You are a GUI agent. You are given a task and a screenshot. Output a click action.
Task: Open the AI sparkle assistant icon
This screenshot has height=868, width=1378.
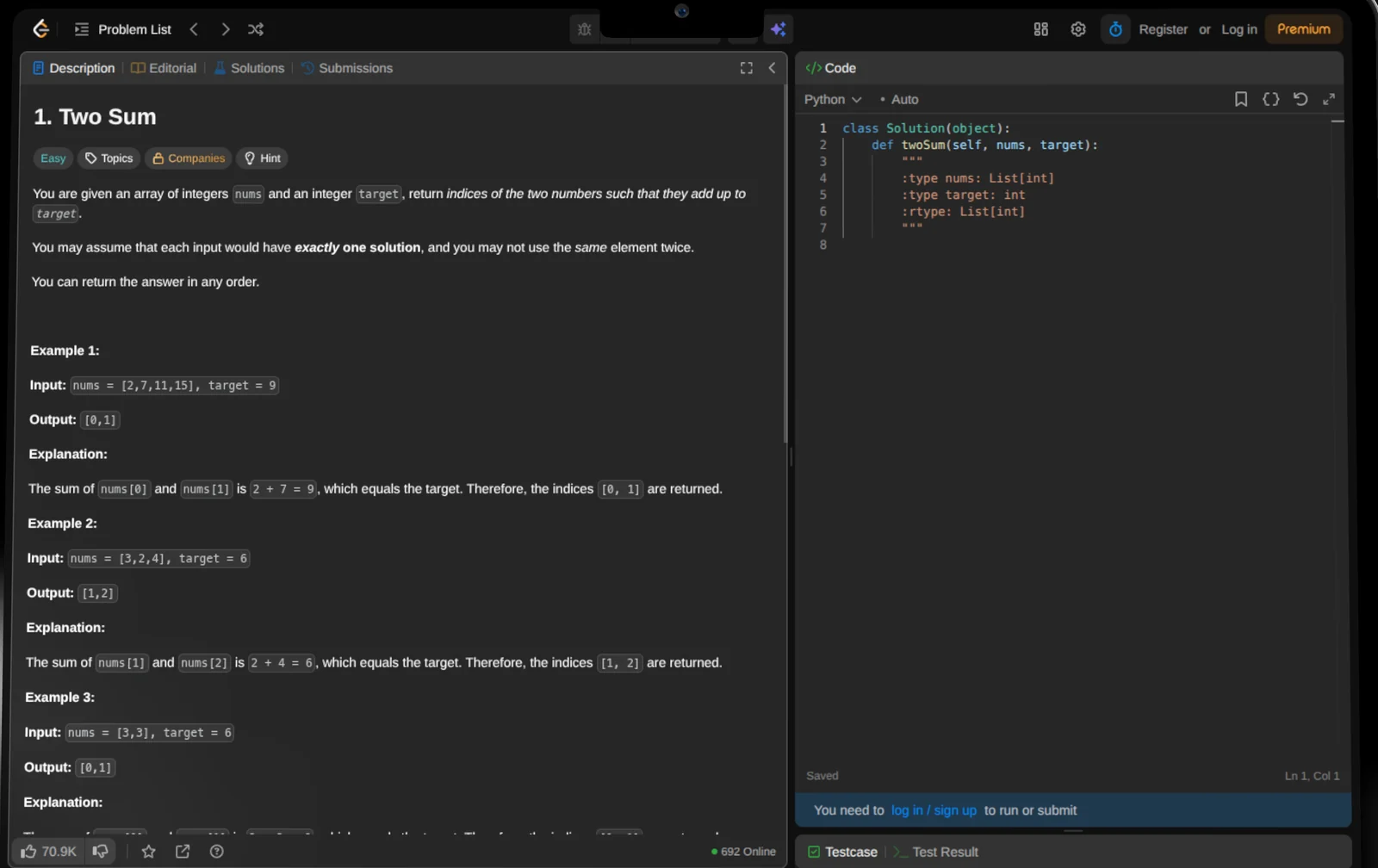point(779,29)
